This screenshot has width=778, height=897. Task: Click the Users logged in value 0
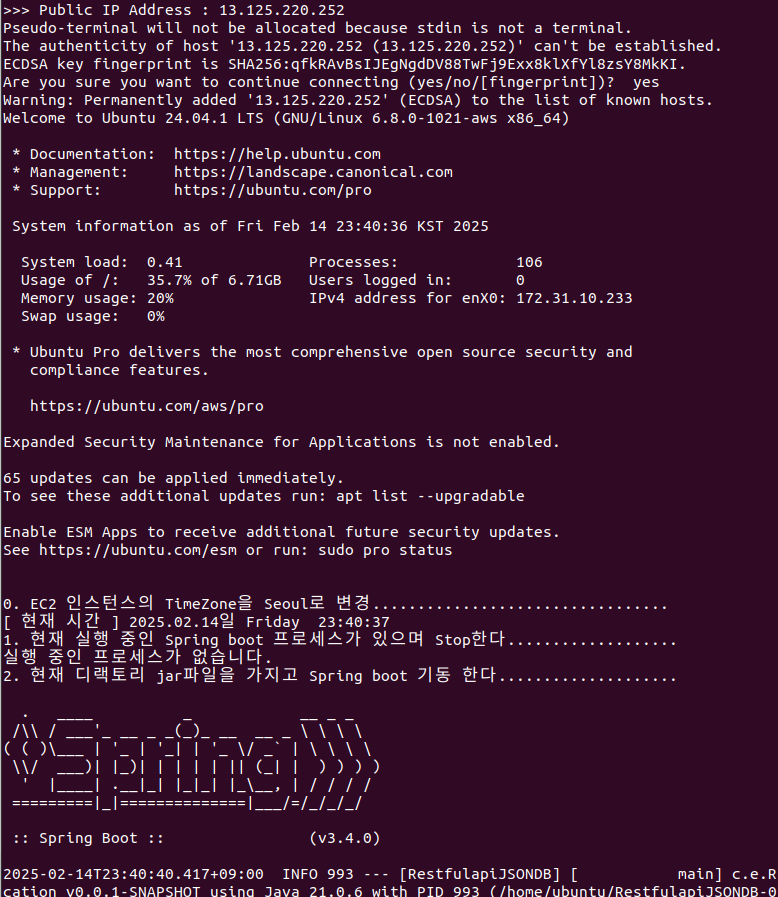click(520, 280)
